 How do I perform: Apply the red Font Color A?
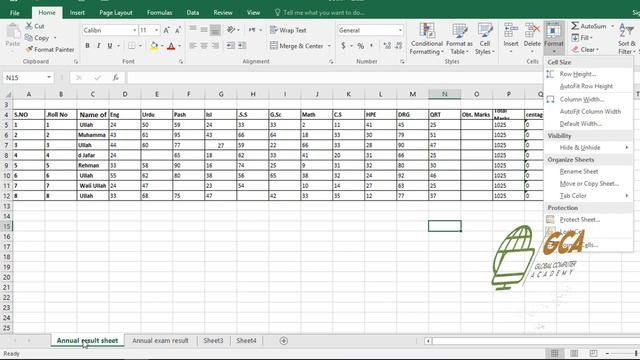click(x=171, y=46)
